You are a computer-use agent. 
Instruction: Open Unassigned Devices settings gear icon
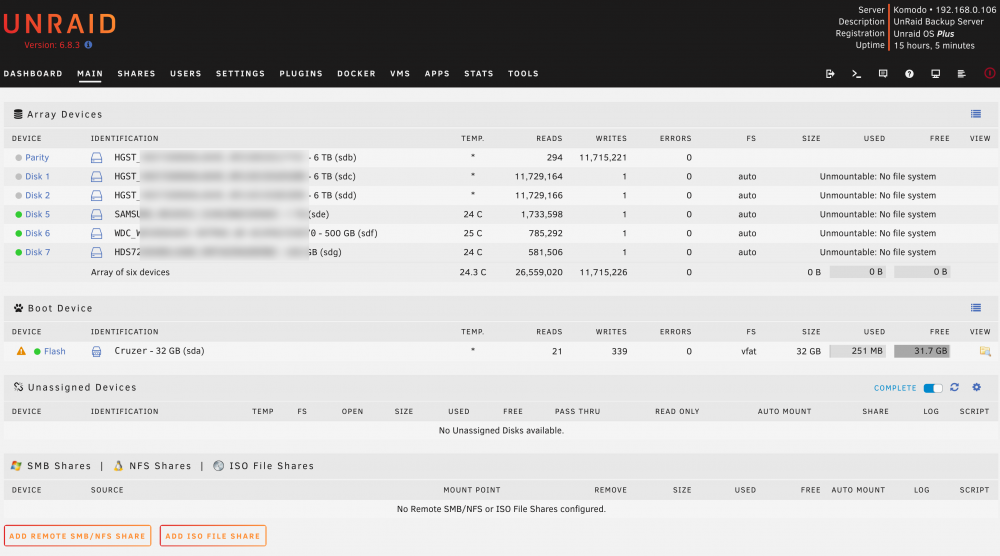[x=976, y=388]
